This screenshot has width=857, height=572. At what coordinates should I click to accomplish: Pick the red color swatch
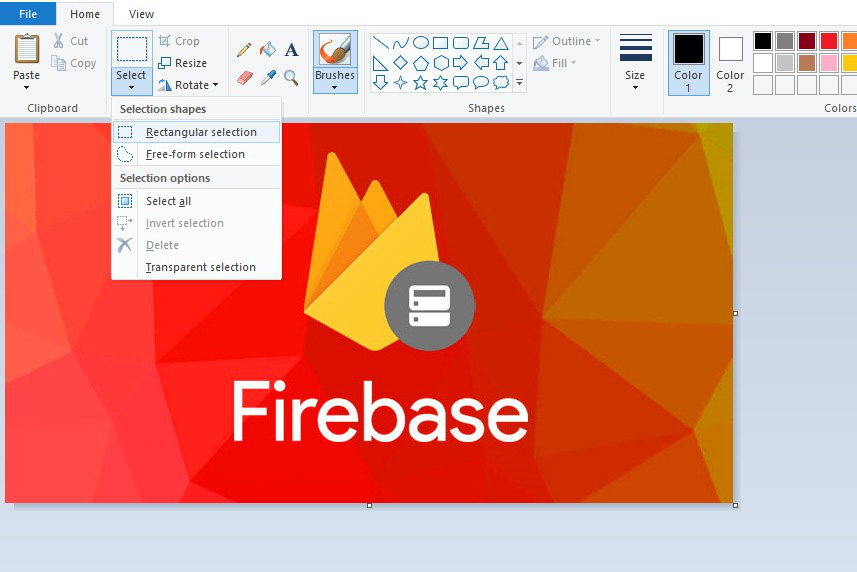829,41
